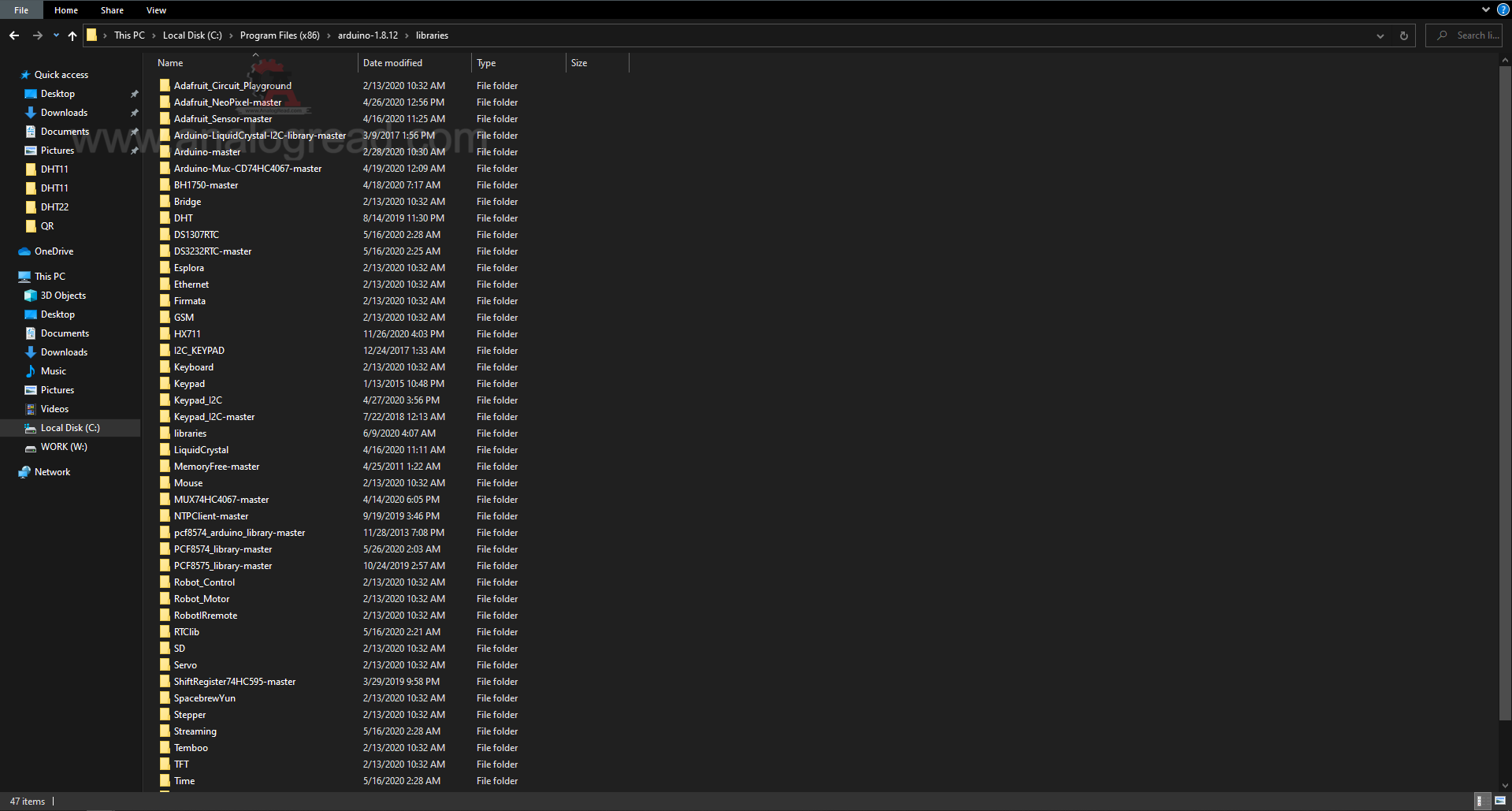Switch to Large icons view in status bar
Viewport: 1512px width, 811px height.
click(x=1499, y=801)
